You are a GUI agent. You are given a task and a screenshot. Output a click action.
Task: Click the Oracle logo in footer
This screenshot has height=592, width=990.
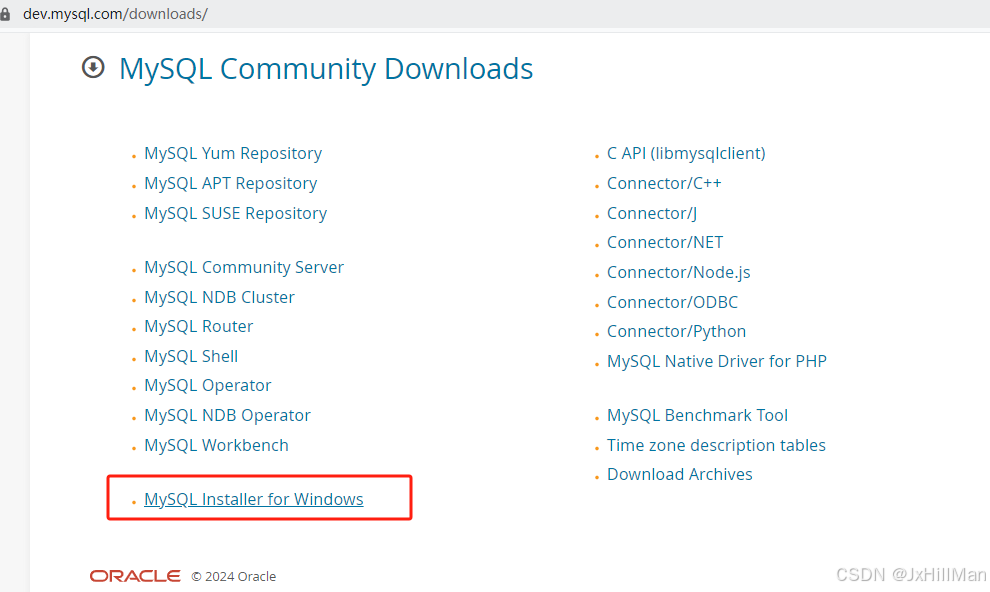pos(135,576)
